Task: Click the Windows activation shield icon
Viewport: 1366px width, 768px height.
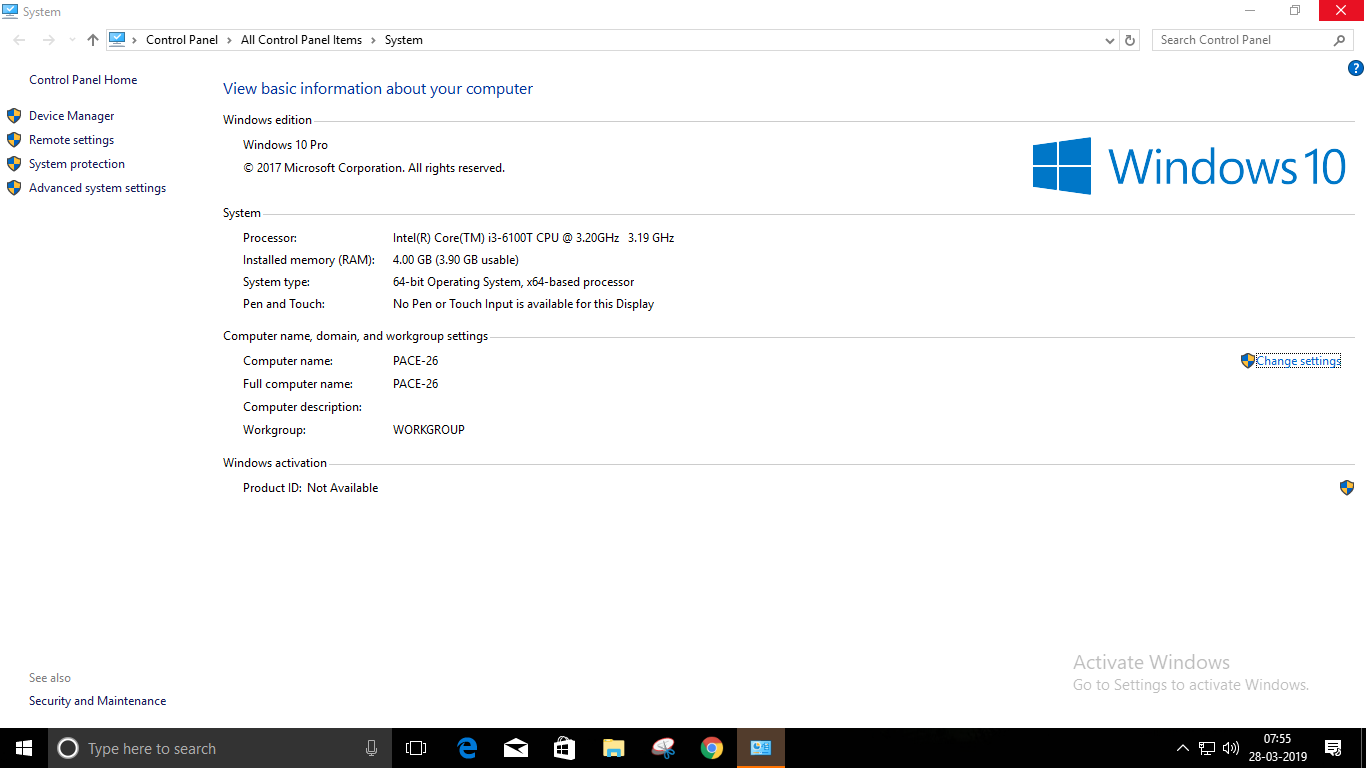Action: click(x=1346, y=488)
